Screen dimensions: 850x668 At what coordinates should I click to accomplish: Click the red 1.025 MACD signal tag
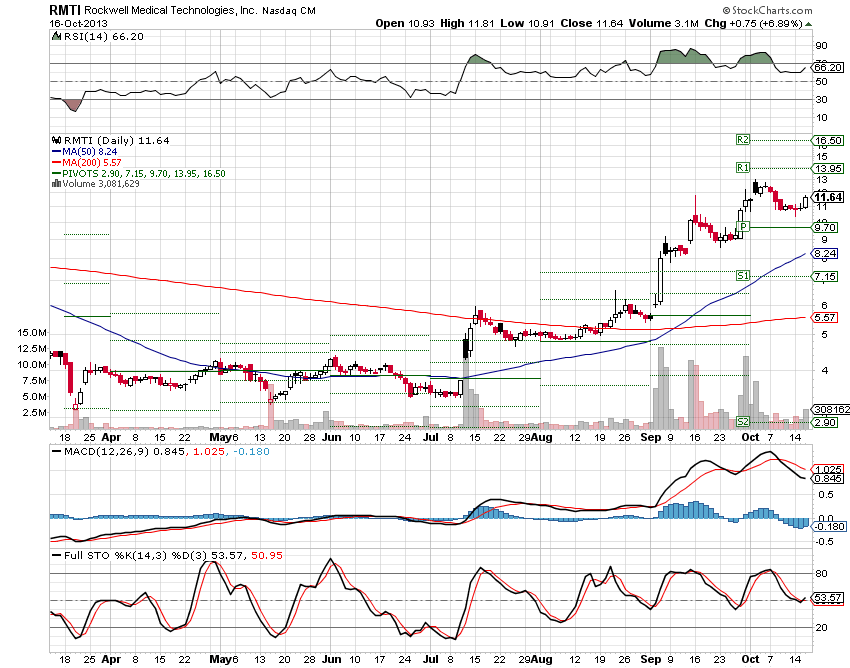[x=828, y=469]
